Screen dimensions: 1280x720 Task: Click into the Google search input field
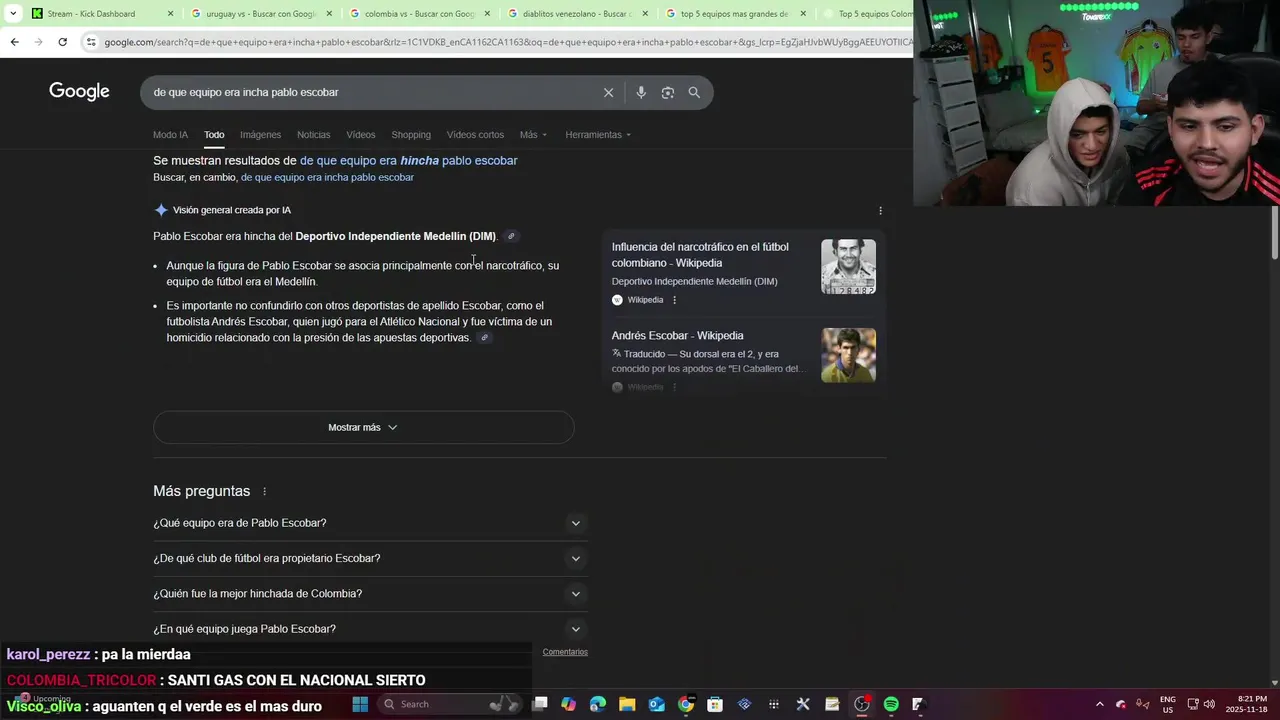click(370, 92)
